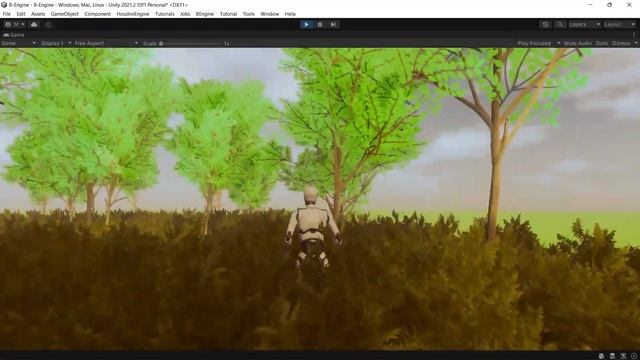Open the Edit menu
The height and width of the screenshot is (360, 640).
click(x=21, y=14)
